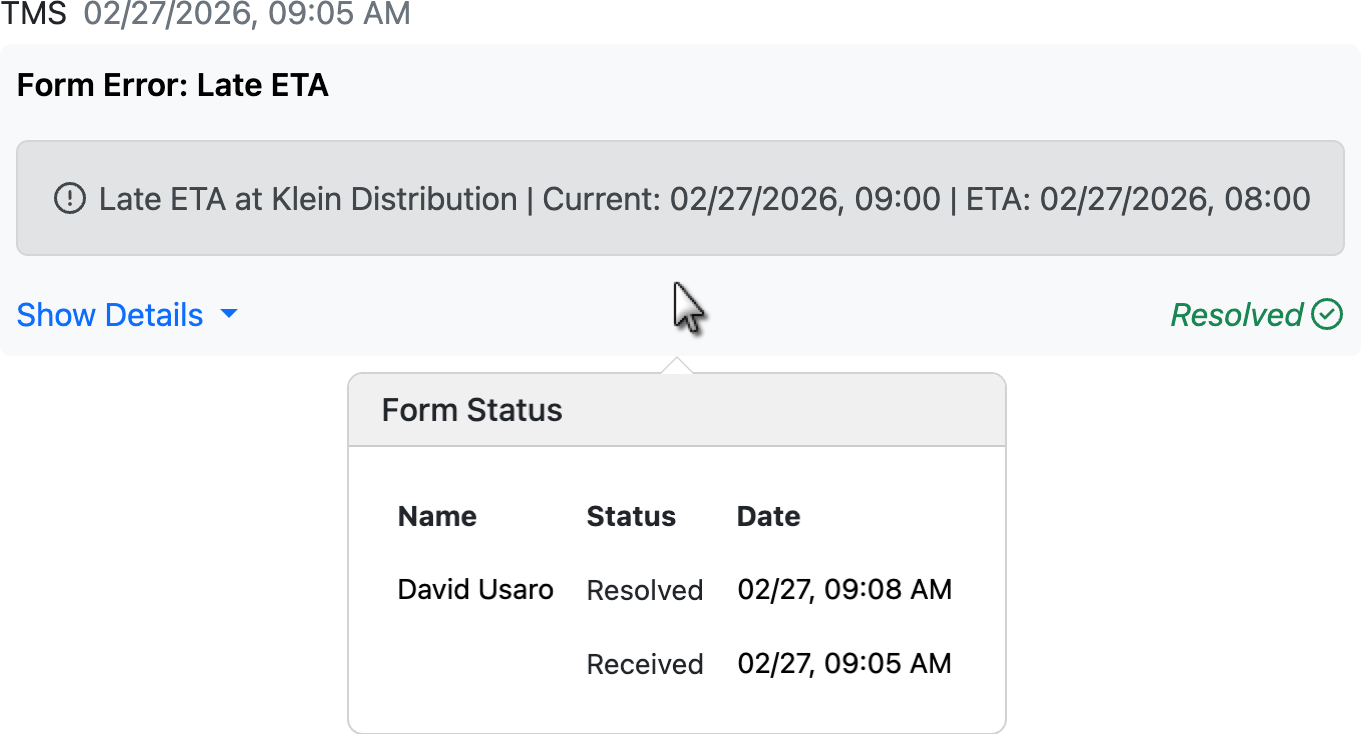Viewport: 1362px width, 734px height.
Task: Open the Show Details link
Action: [110, 315]
